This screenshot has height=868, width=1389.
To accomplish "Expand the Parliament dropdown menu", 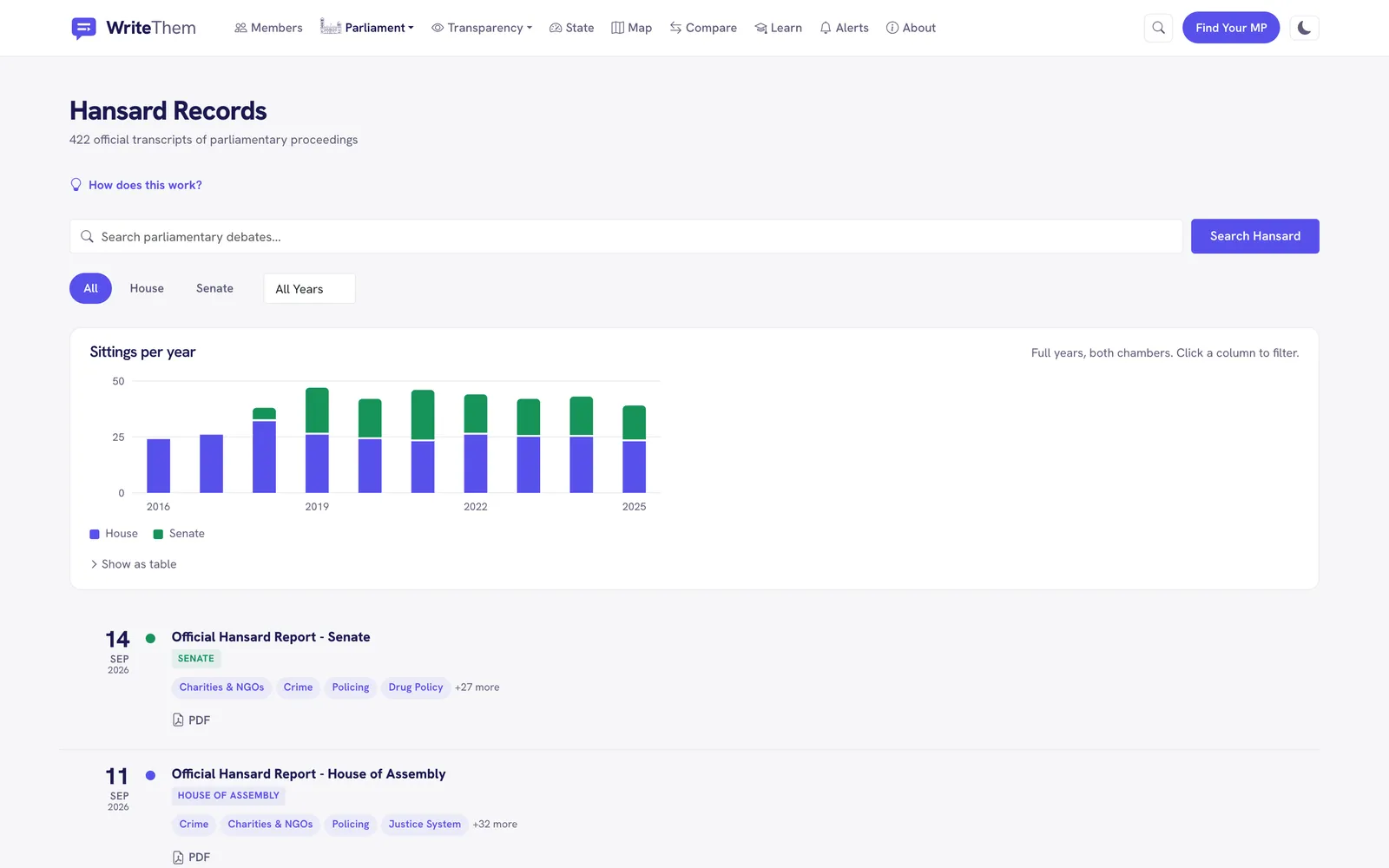I will 366,28.
